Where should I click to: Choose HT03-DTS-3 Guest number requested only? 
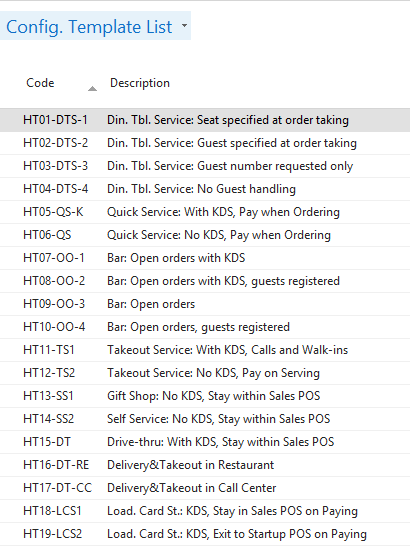coord(205,166)
